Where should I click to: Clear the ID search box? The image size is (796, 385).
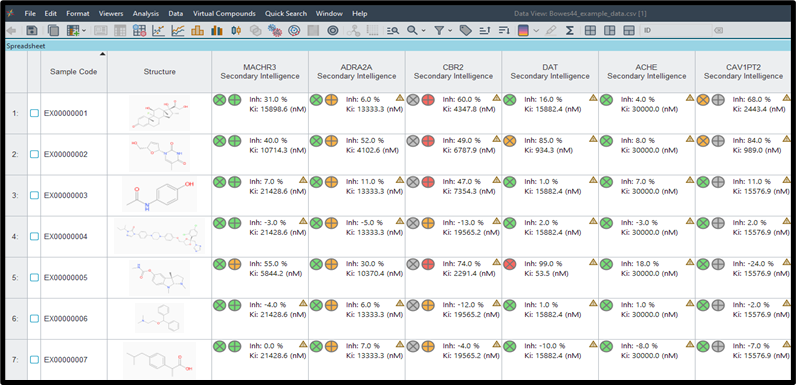[718, 30]
